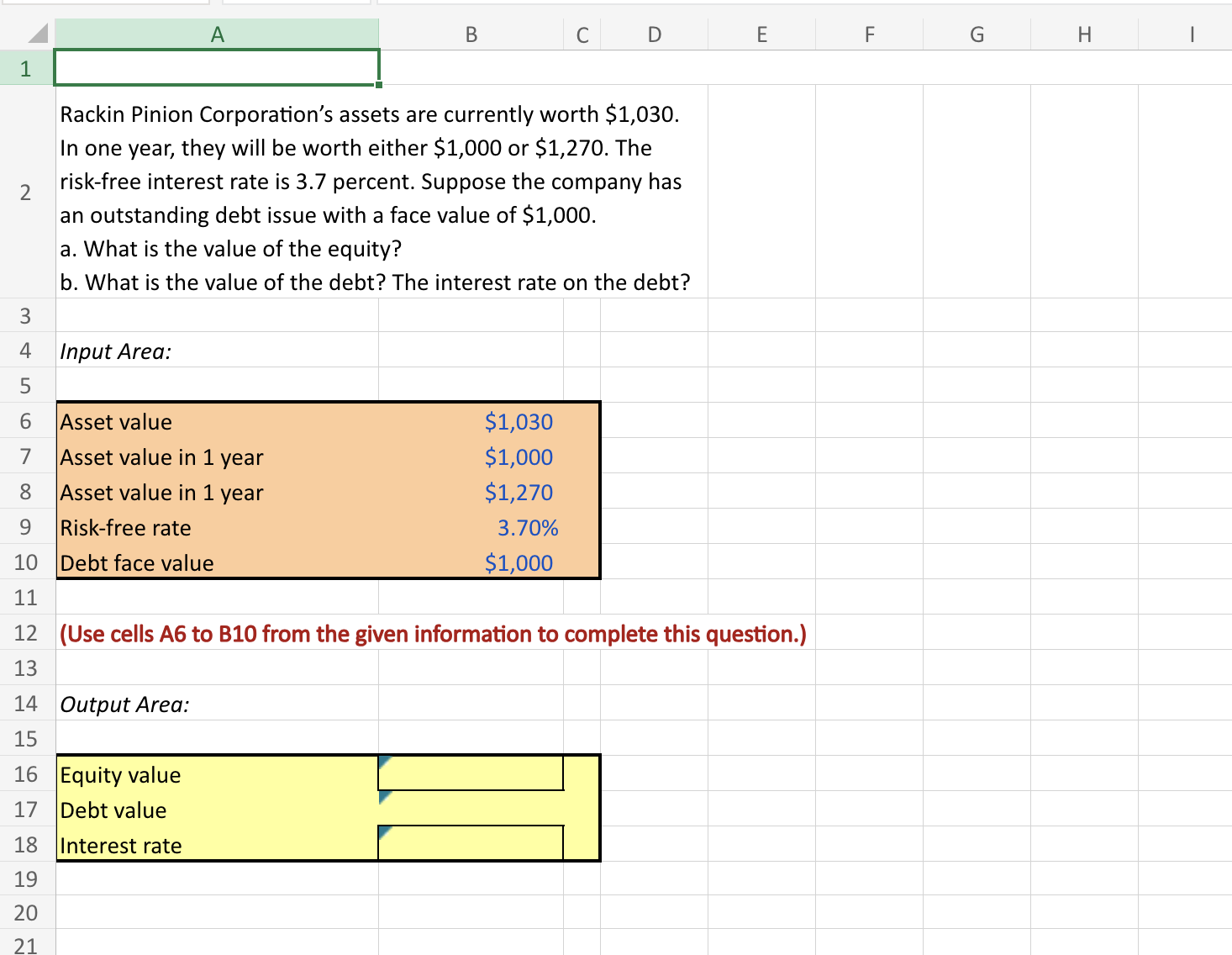
Task: Select column F header
Action: (870, 34)
